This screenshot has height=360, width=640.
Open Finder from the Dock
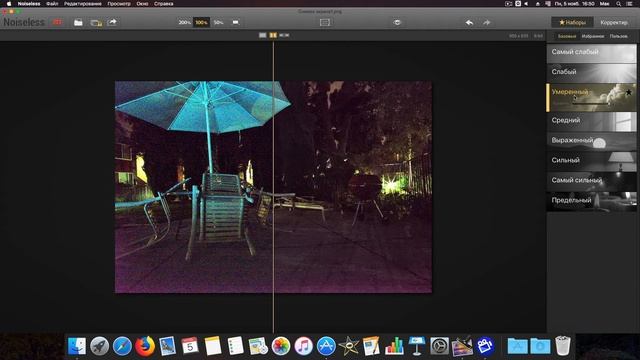(x=77, y=346)
